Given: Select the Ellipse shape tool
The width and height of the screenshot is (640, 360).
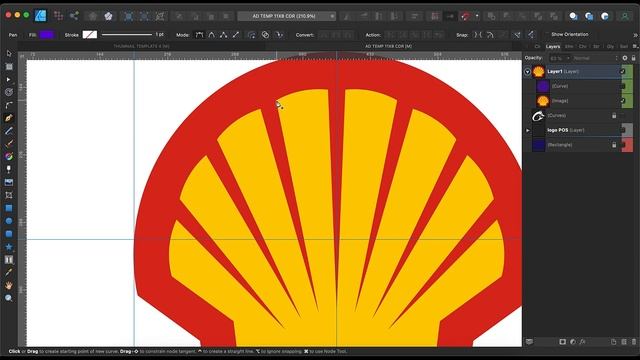Looking at the screenshot, I should 9,221.
